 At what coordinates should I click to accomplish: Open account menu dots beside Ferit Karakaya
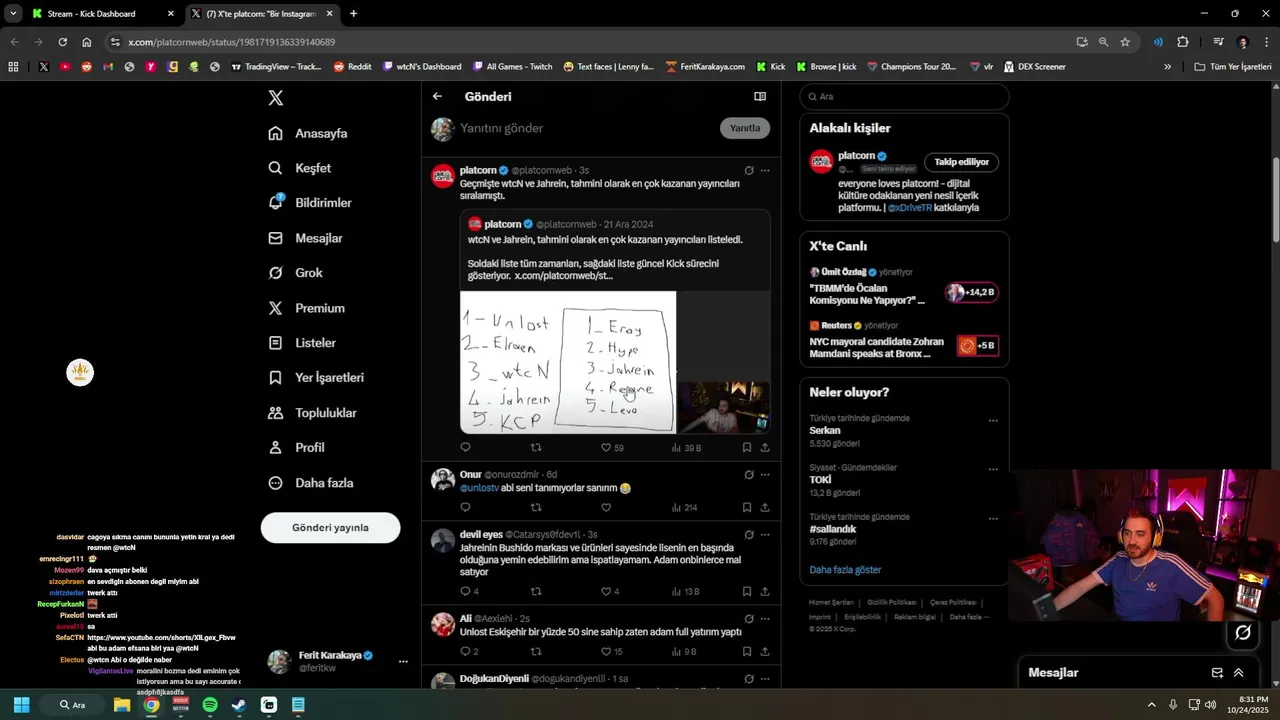pyautogui.click(x=403, y=662)
